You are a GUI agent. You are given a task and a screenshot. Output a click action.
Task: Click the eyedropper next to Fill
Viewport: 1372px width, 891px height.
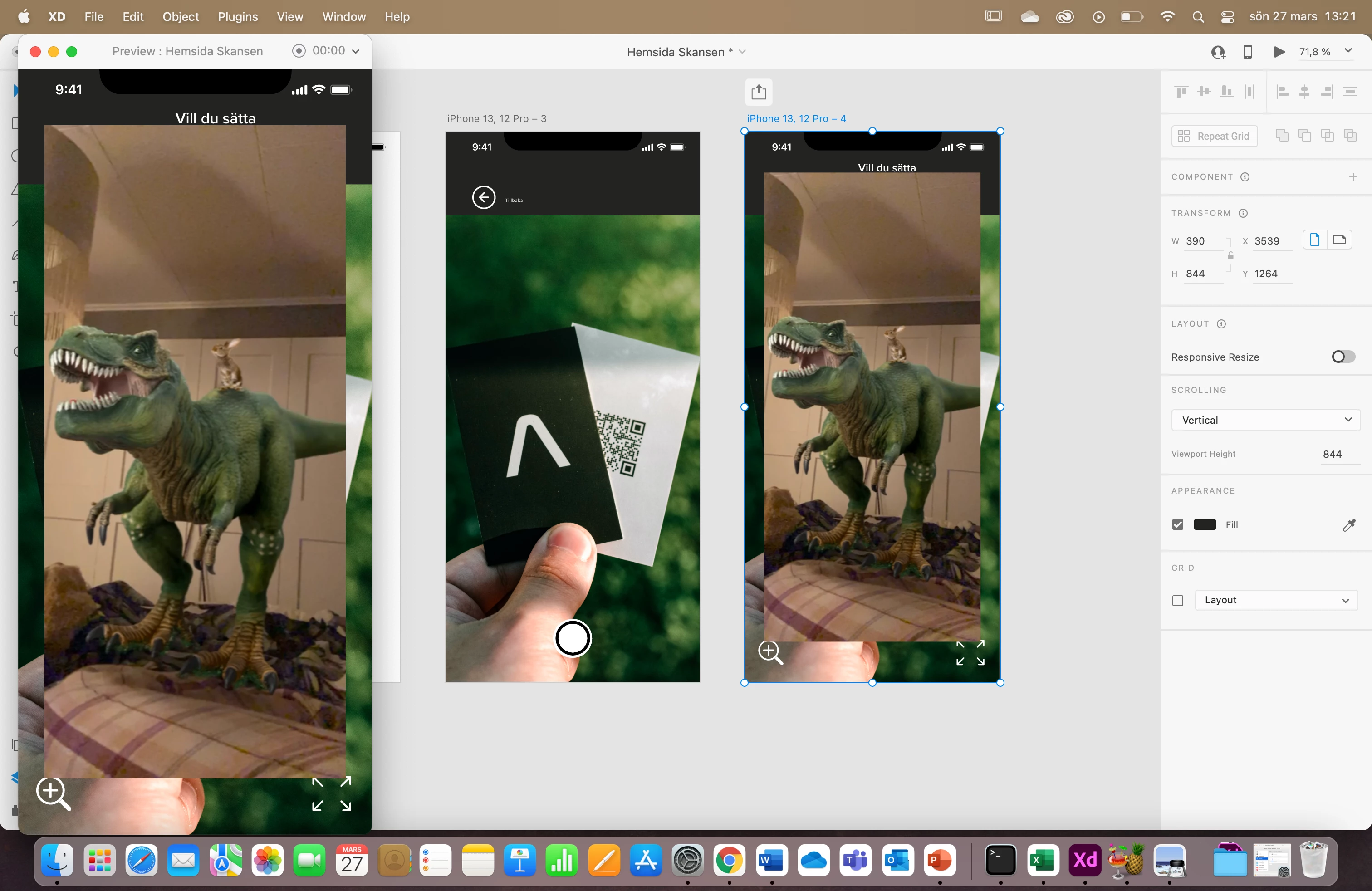pyautogui.click(x=1348, y=525)
